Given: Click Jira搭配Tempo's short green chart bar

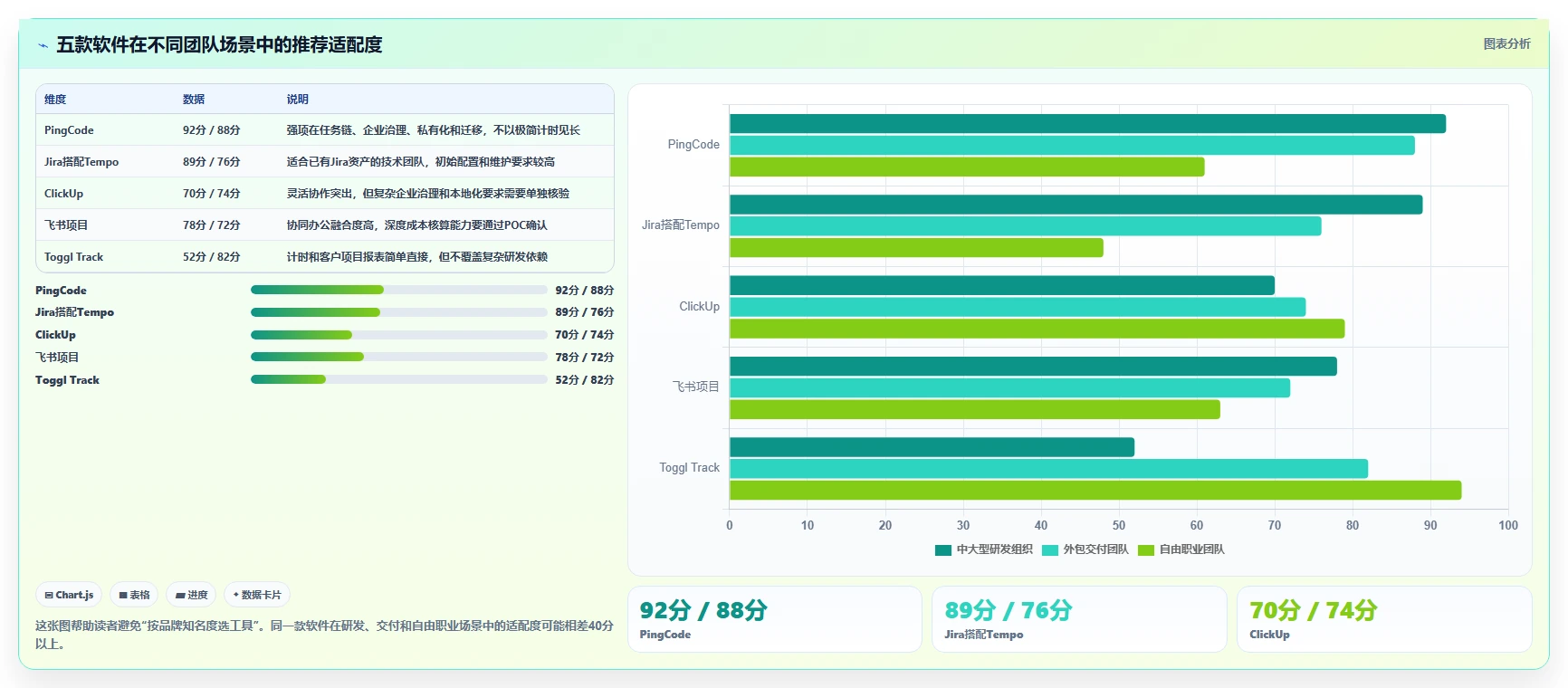Looking at the screenshot, I should click(x=916, y=248).
